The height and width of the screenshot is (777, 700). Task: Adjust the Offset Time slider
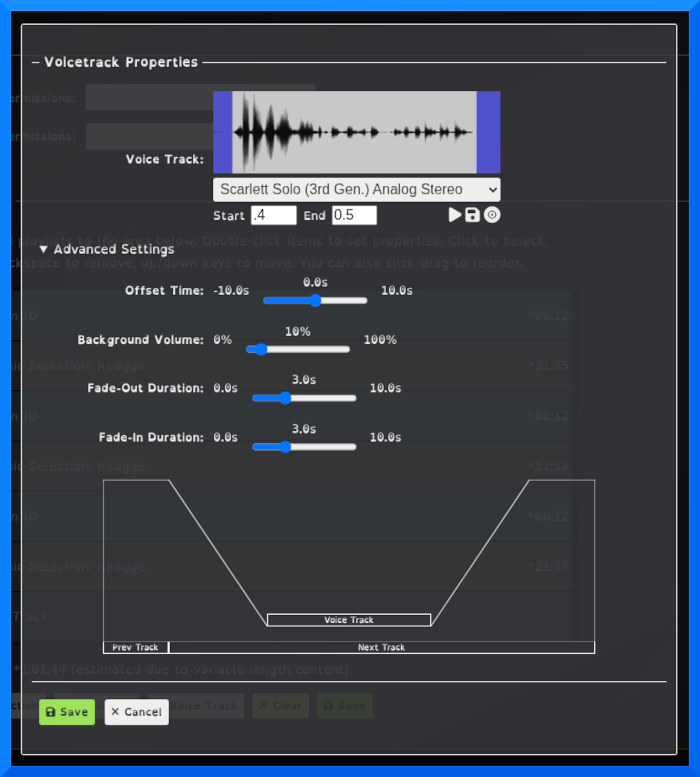[x=315, y=300]
